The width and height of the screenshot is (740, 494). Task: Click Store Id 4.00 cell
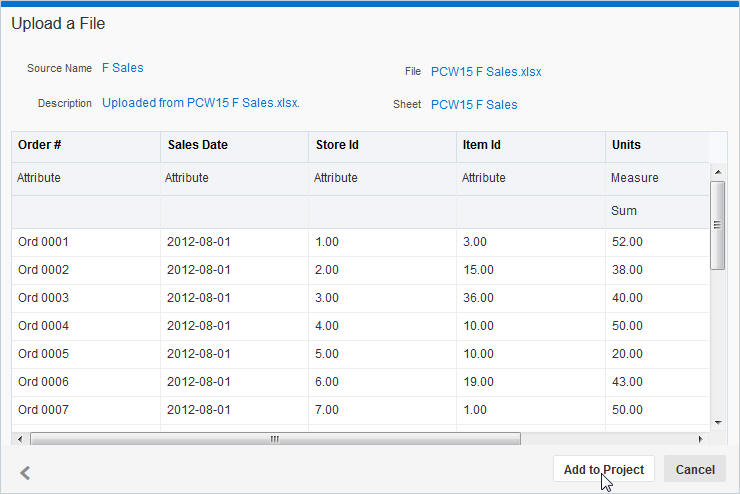pyautogui.click(x=383, y=326)
